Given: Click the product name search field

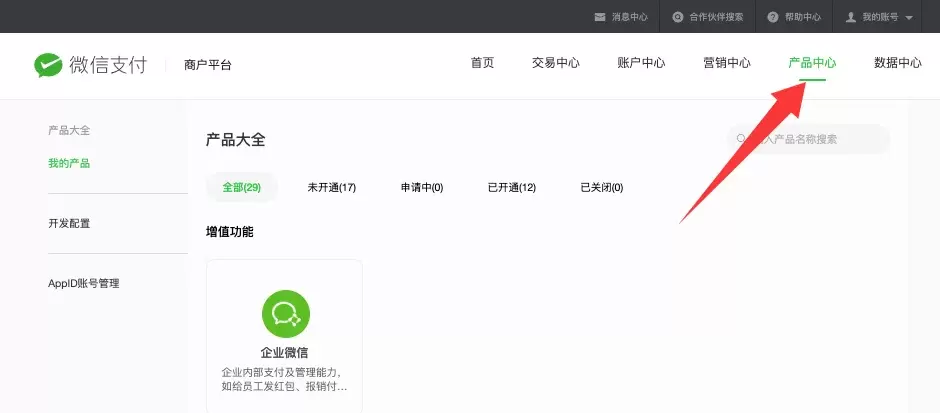Looking at the screenshot, I should coord(808,139).
